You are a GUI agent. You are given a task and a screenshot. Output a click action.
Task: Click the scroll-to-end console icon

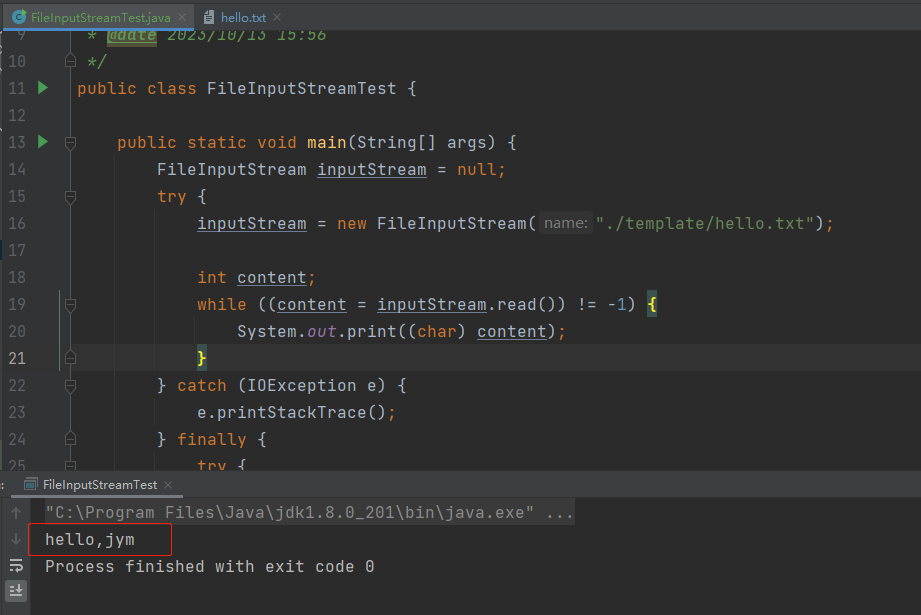coord(16,590)
